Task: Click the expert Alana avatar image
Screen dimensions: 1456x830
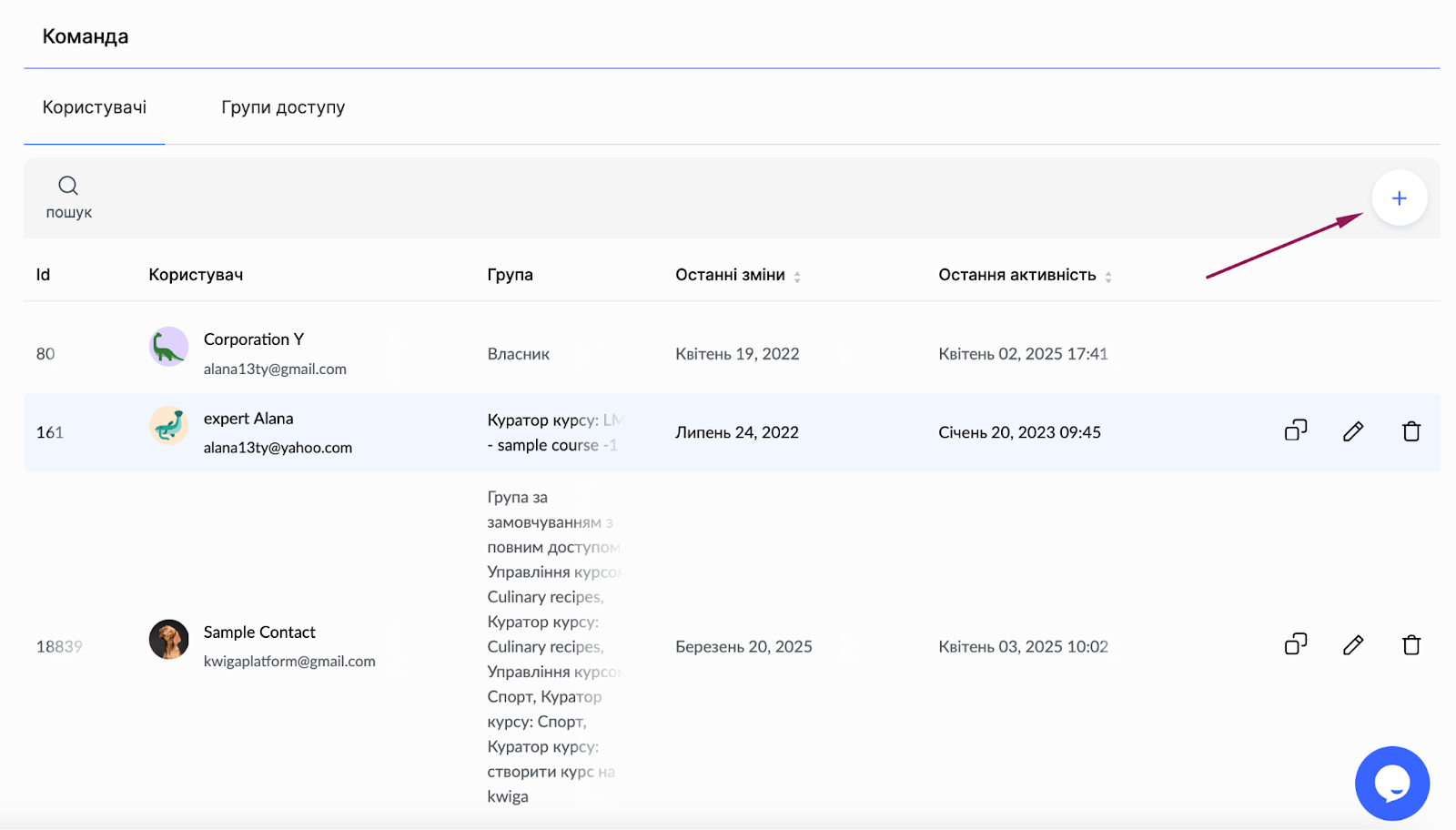Action: point(168,425)
